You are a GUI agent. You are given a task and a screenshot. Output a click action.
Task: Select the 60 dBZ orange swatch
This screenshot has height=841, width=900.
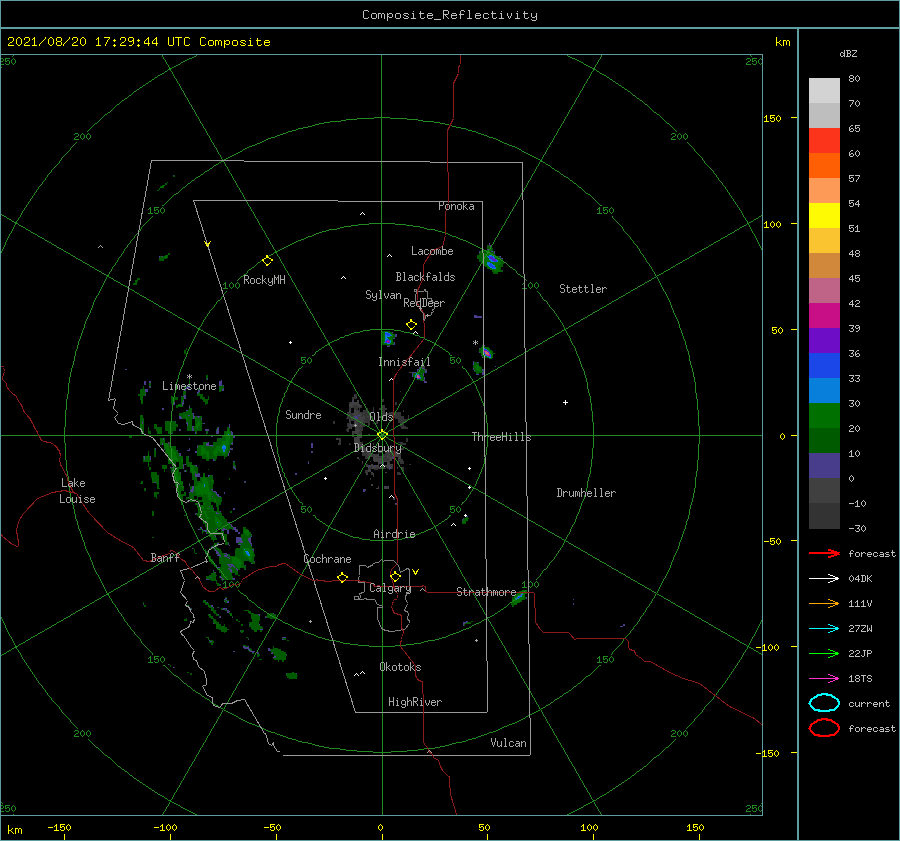tap(824, 166)
